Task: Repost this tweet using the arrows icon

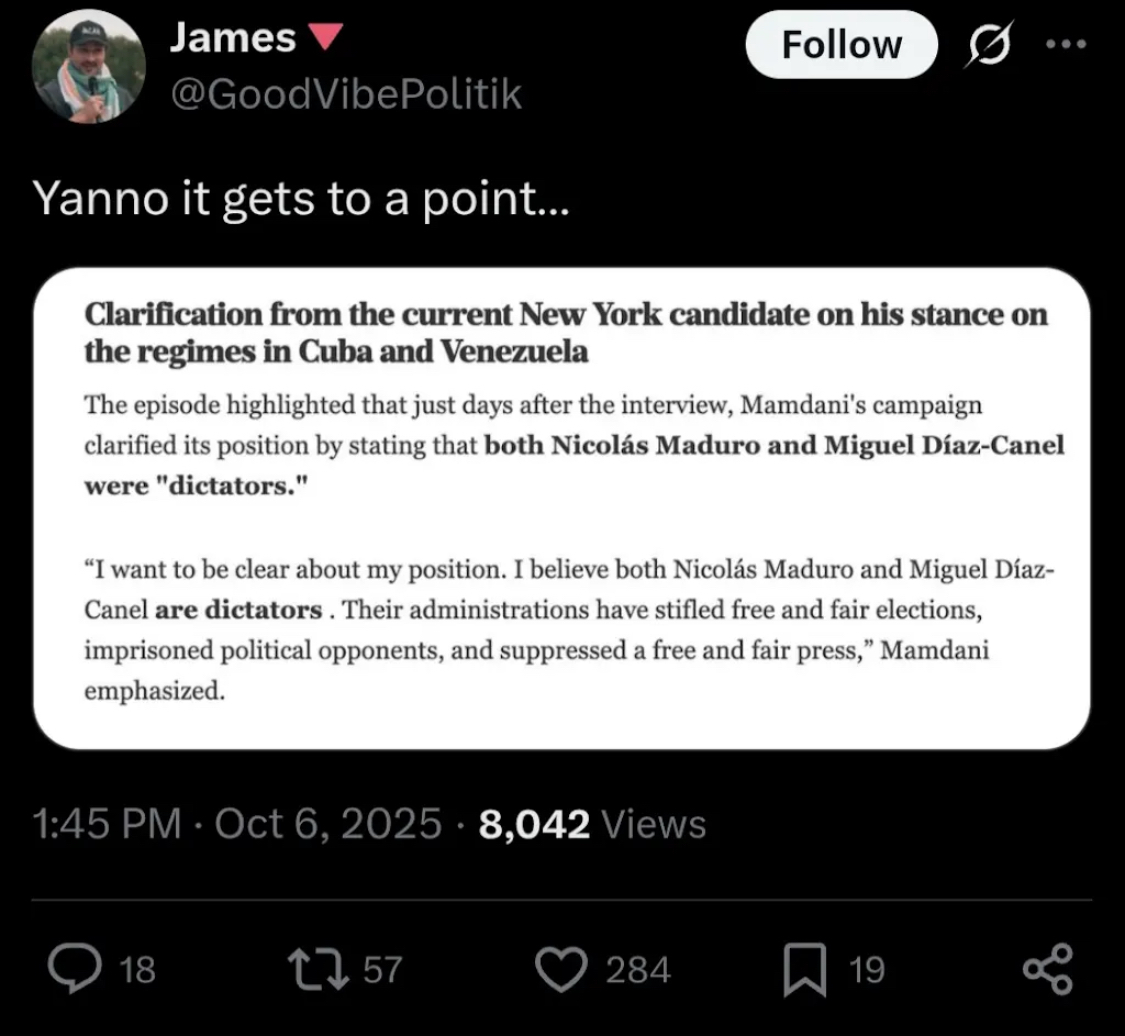Action: (x=313, y=970)
